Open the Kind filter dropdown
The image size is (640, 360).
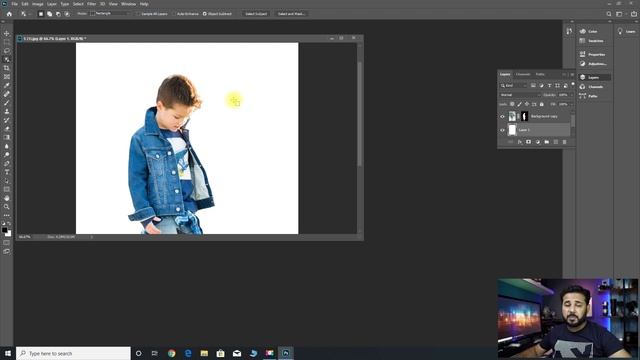[x=513, y=86]
